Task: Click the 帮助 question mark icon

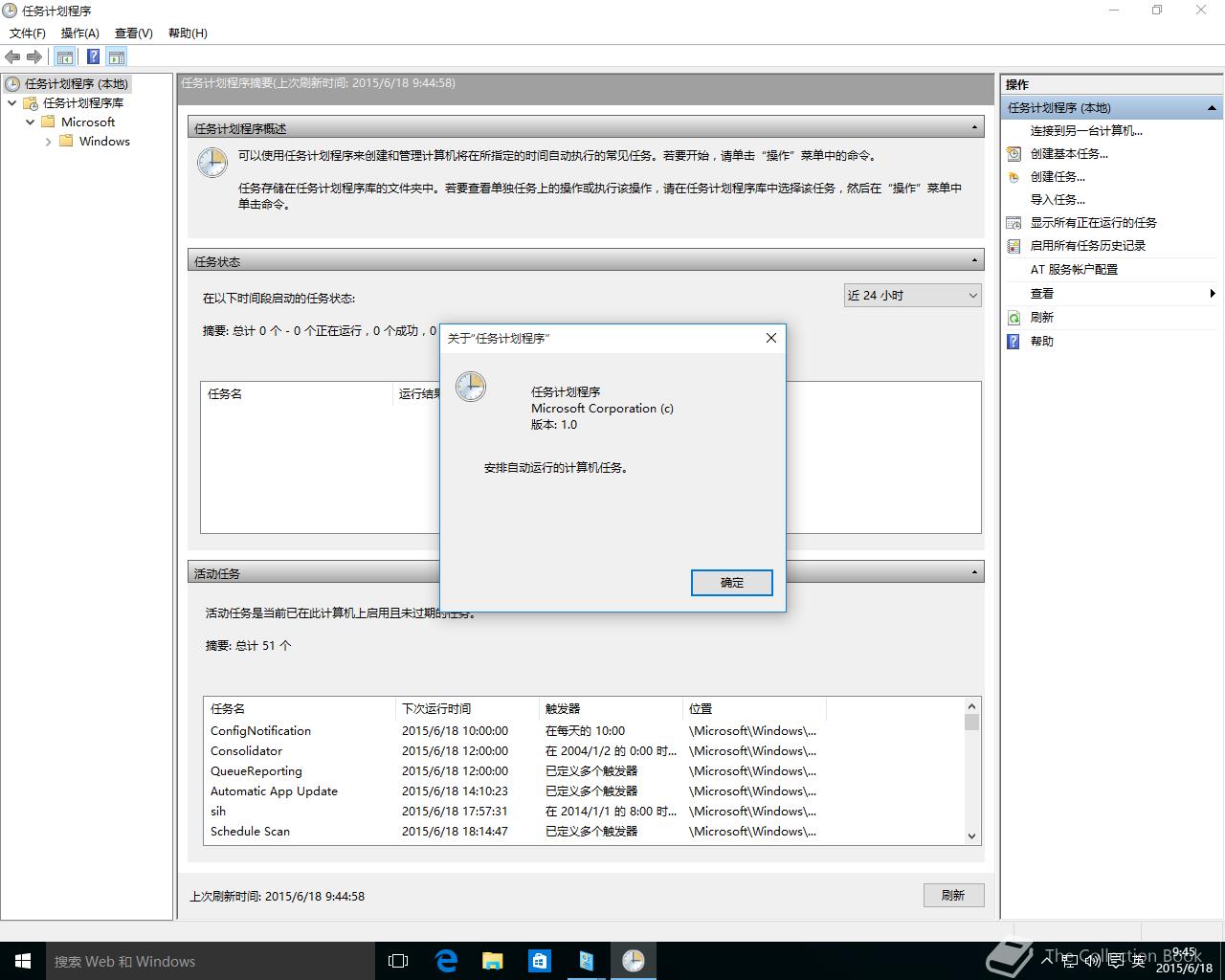Action: tap(1014, 341)
